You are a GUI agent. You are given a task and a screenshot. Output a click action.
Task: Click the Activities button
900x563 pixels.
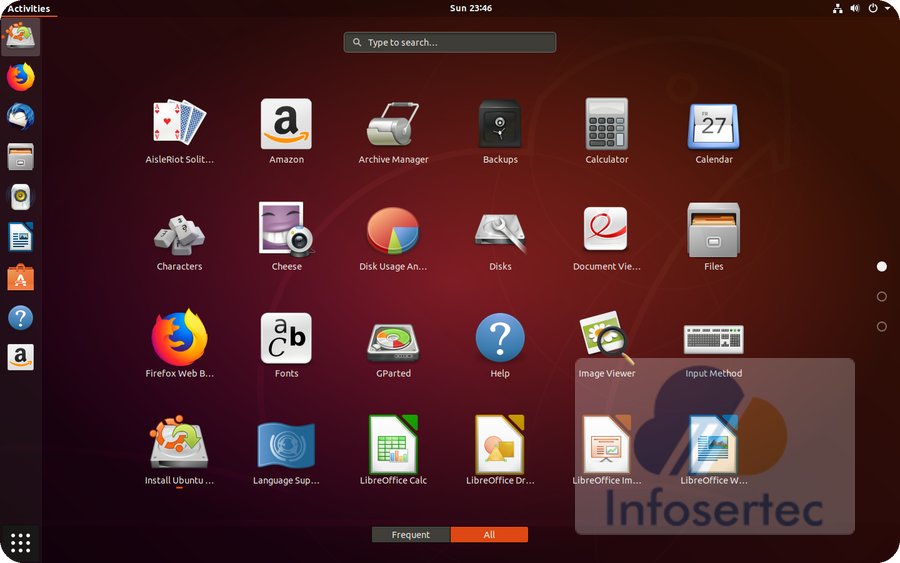pos(28,8)
